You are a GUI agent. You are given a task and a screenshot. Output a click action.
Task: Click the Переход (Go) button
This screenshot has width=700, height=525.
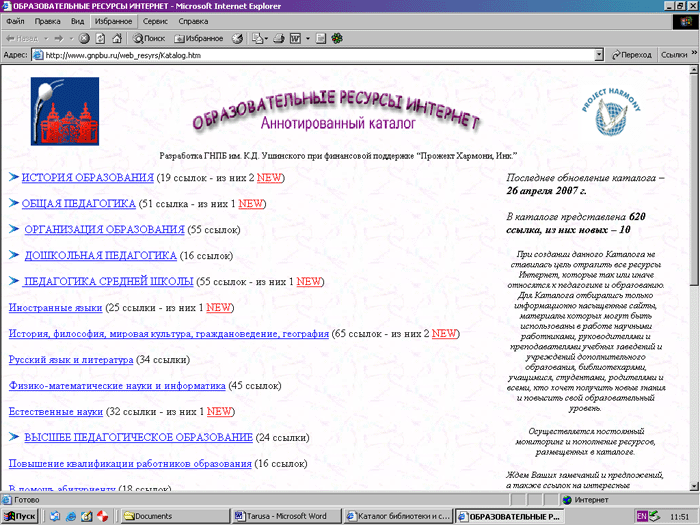630,55
